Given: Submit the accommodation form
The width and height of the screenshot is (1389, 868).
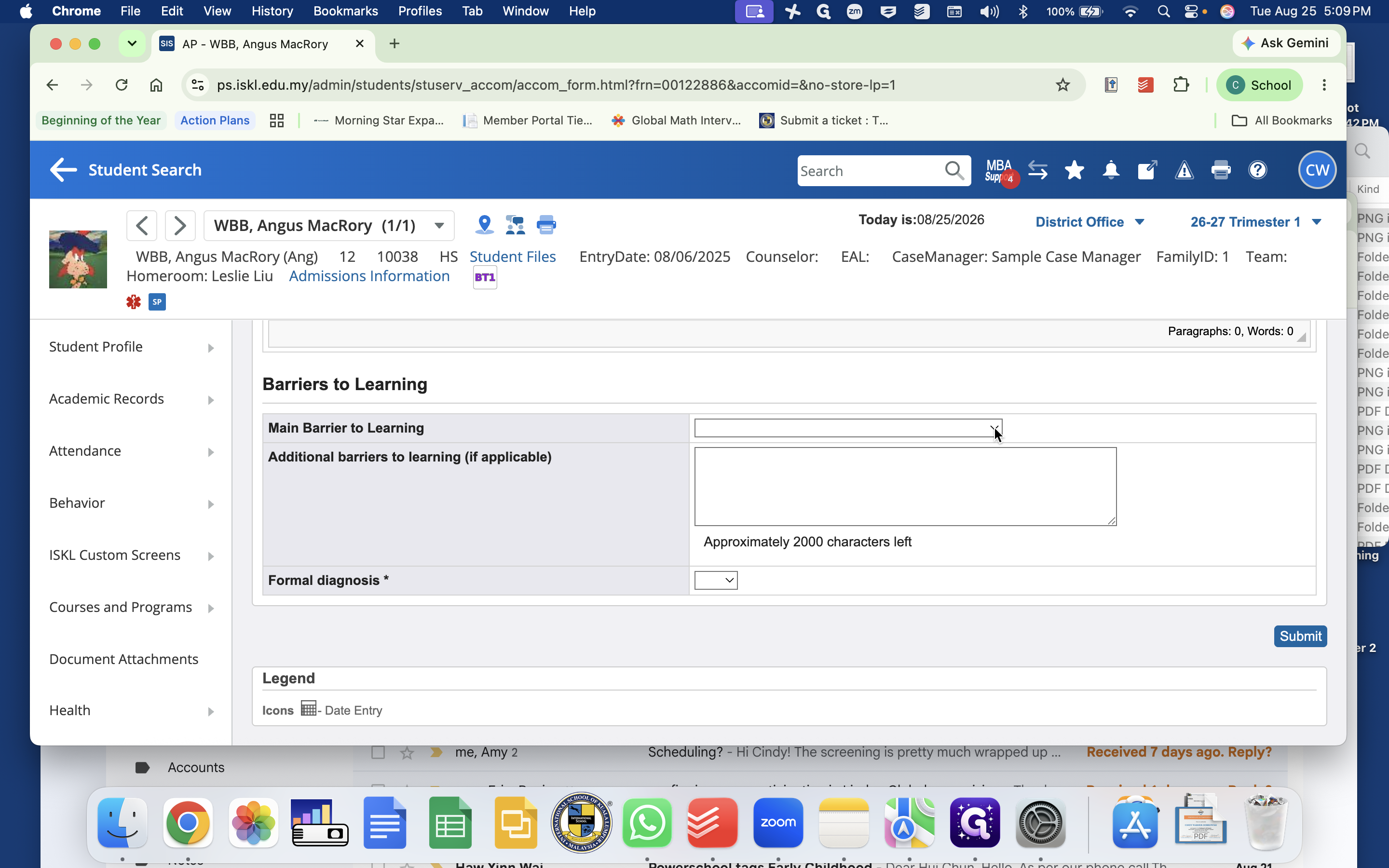Looking at the screenshot, I should click(1300, 636).
